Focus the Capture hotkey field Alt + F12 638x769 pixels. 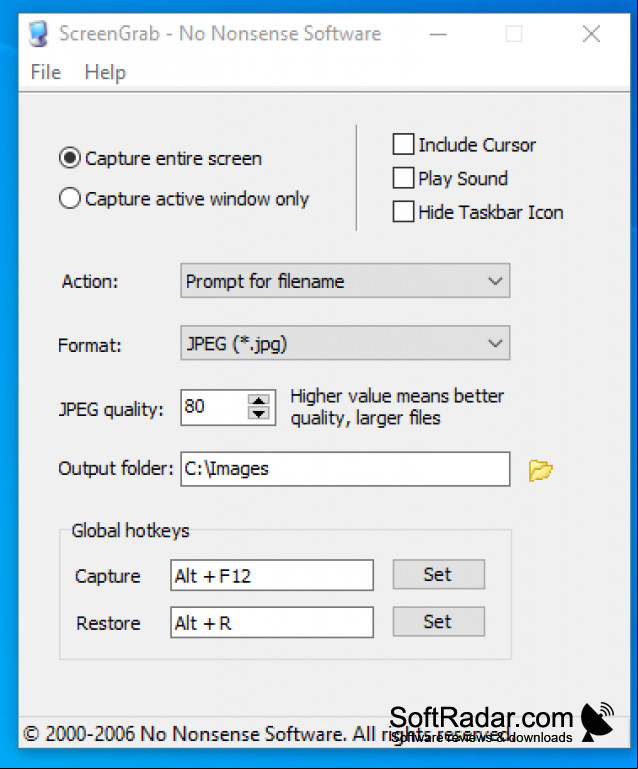(272, 575)
